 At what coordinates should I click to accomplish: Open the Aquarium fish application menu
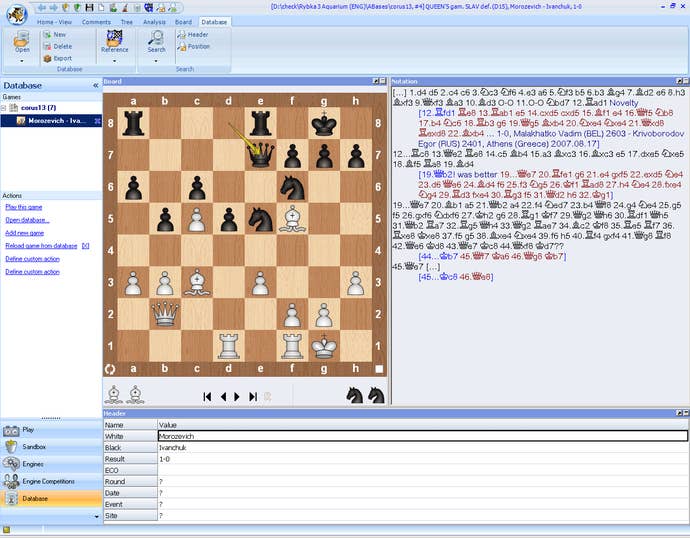click(17, 15)
